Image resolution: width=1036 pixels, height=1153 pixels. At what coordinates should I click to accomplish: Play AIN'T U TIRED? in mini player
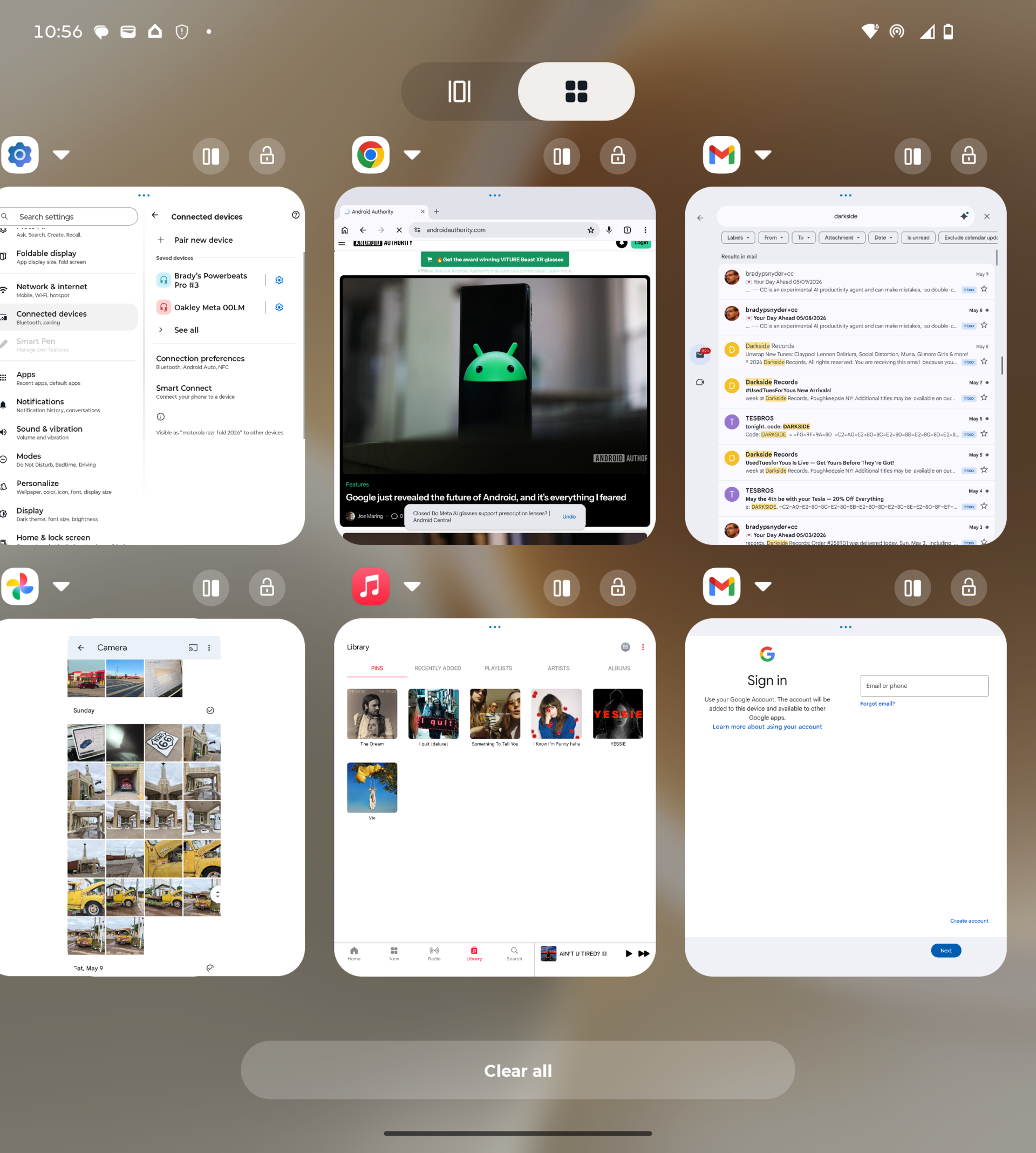[x=629, y=953]
